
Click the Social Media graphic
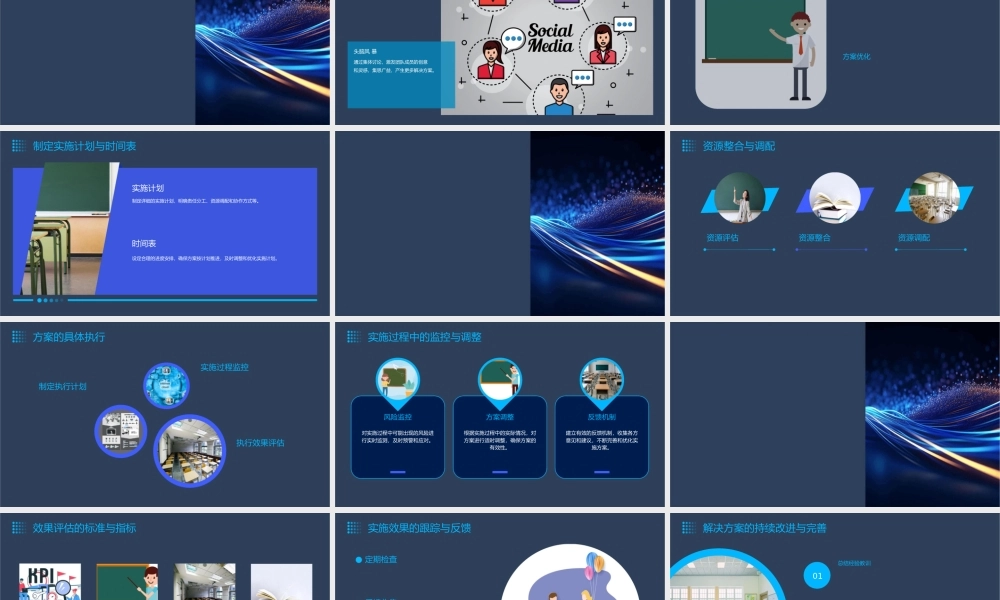pos(547,57)
